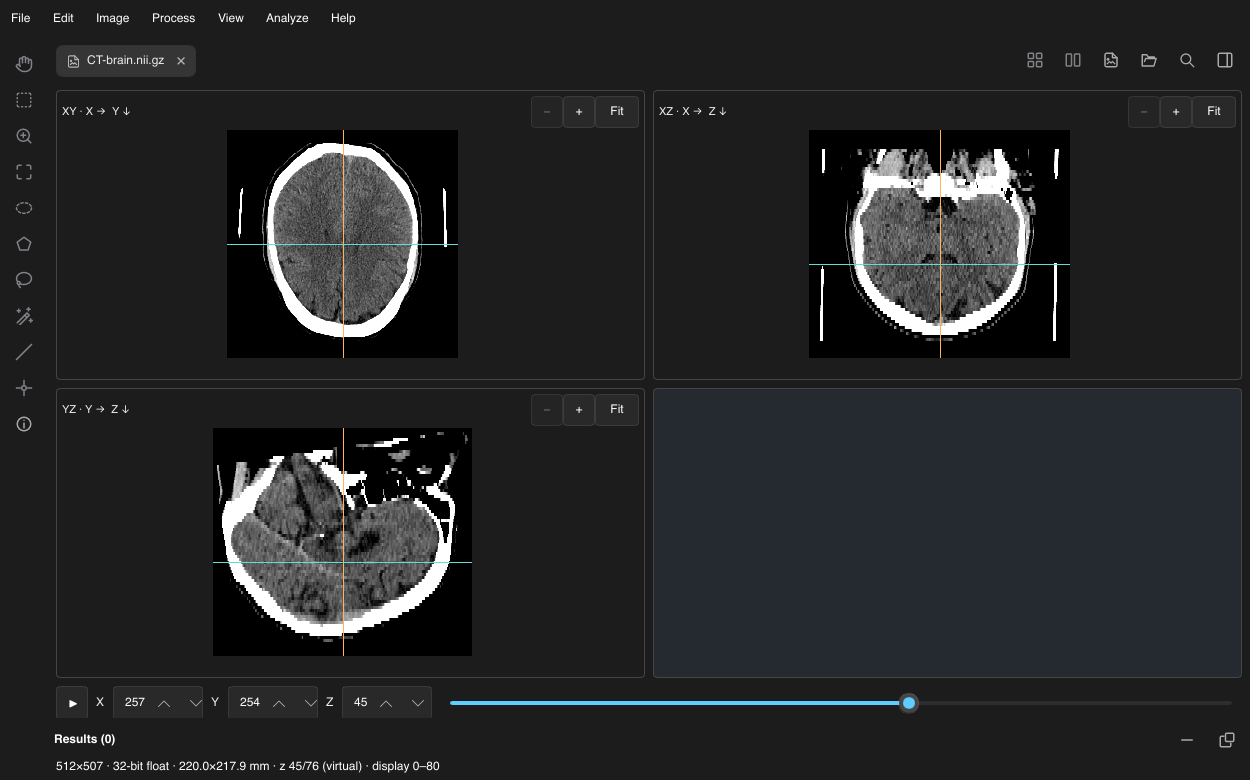Viewport: 1250px width, 780px height.
Task: Select the lasso freehand tool
Action: tap(24, 280)
